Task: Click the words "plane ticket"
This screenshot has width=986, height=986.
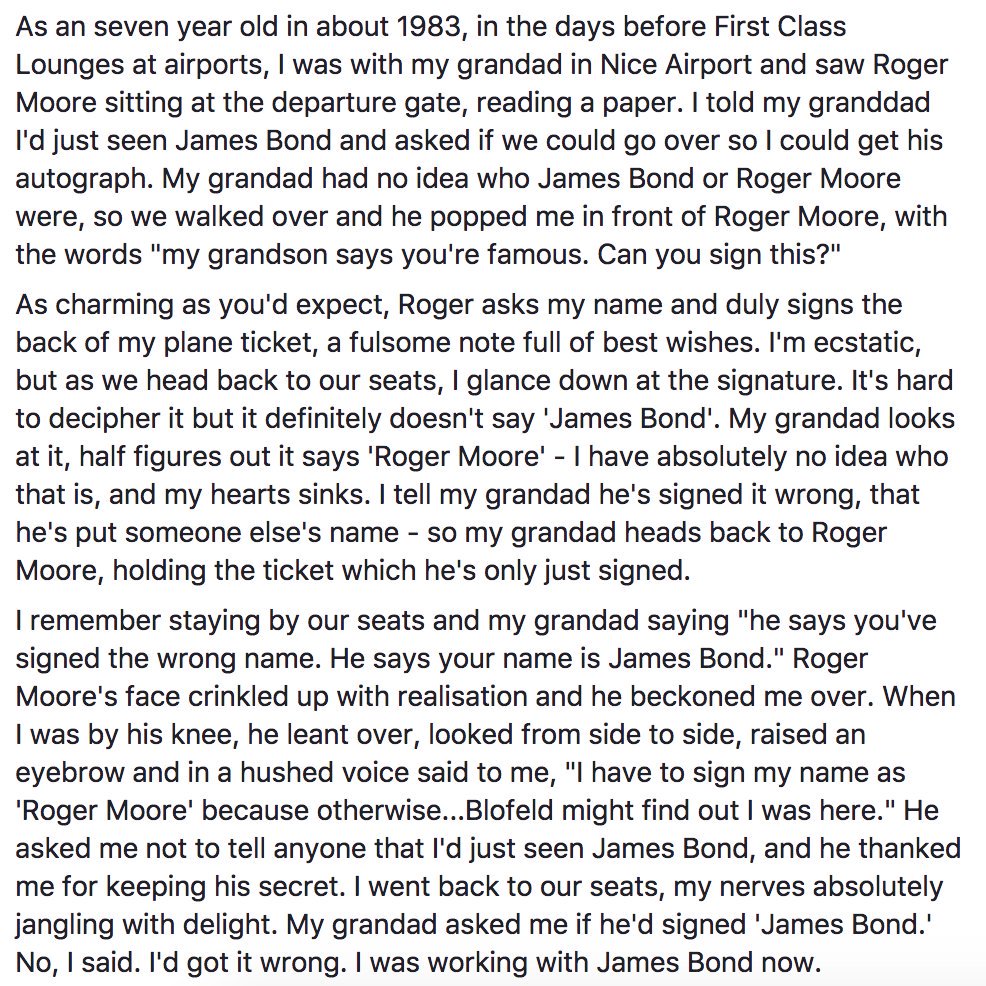Action: [244, 343]
